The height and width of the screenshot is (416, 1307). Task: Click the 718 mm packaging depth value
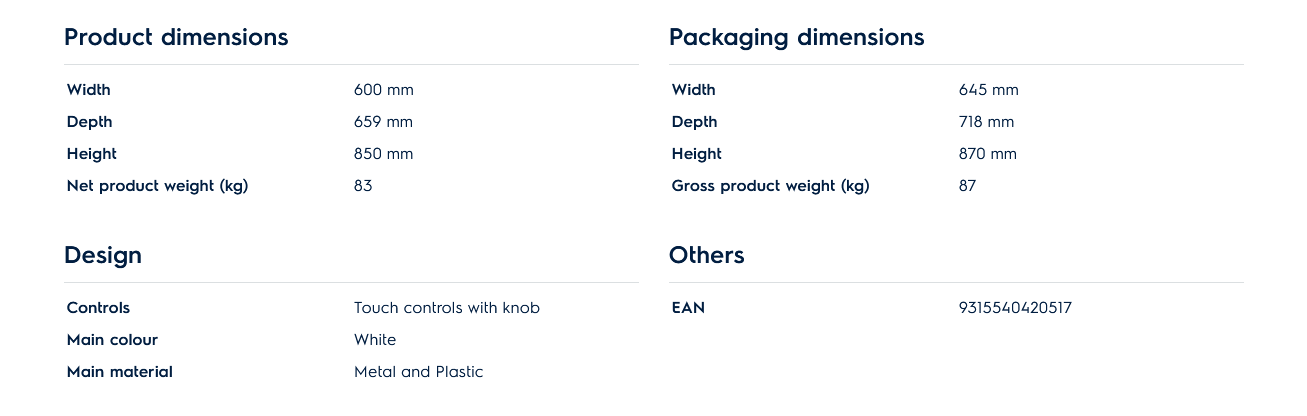point(986,122)
